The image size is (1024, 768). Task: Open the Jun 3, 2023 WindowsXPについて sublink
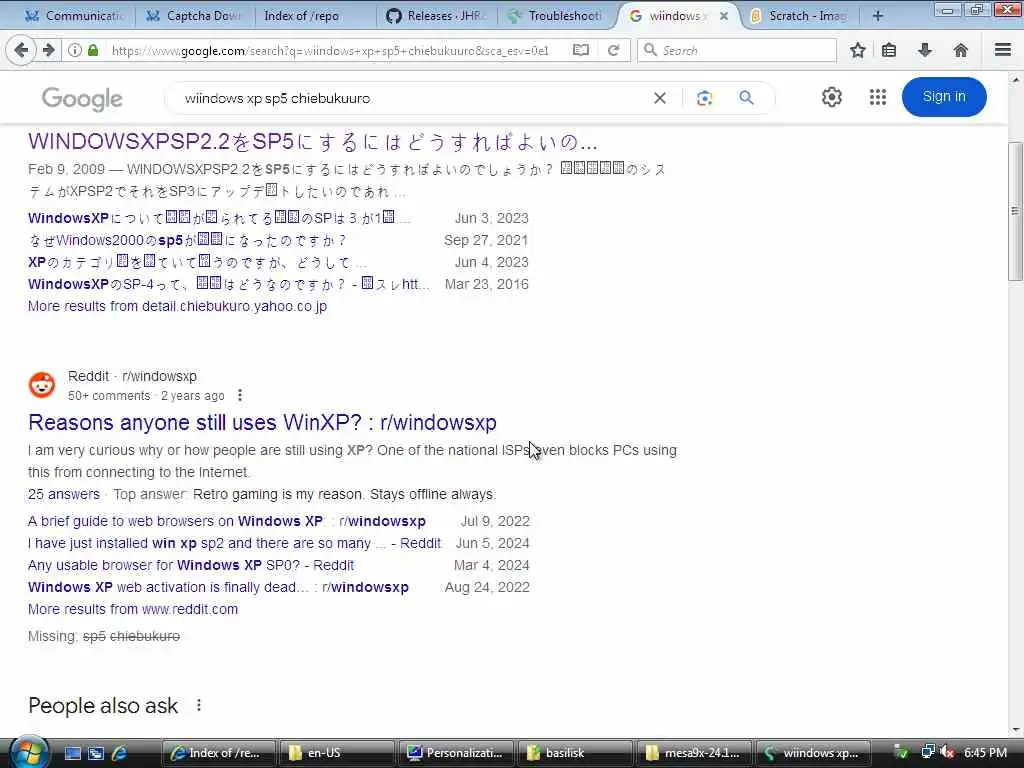pos(219,218)
